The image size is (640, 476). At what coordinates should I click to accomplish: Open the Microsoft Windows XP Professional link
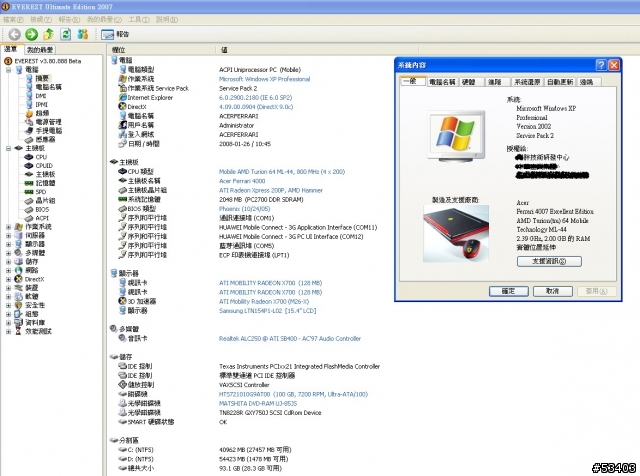tap(264, 79)
